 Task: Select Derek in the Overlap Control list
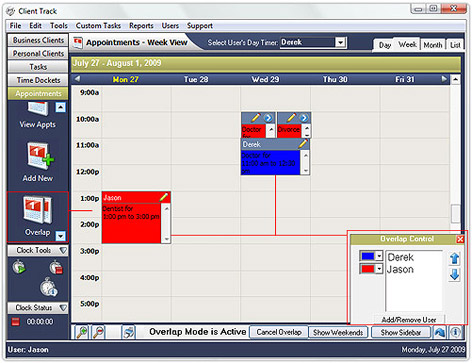pyautogui.click(x=400, y=257)
